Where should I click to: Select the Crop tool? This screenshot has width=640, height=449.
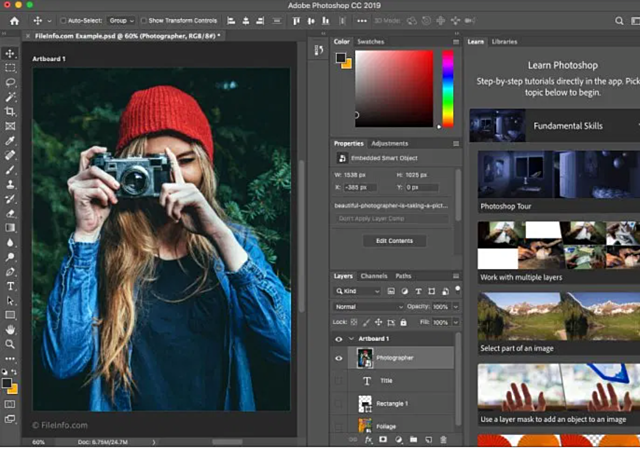[x=10, y=111]
